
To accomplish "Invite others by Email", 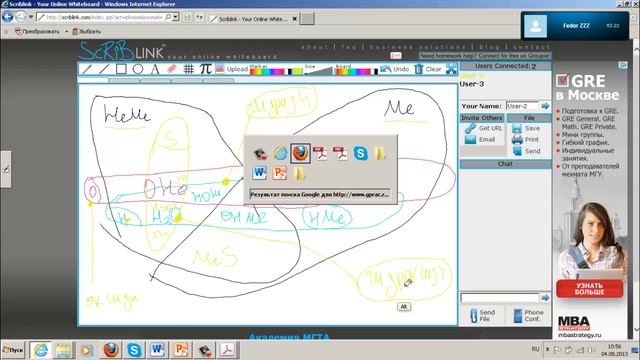I will pyautogui.click(x=480, y=140).
